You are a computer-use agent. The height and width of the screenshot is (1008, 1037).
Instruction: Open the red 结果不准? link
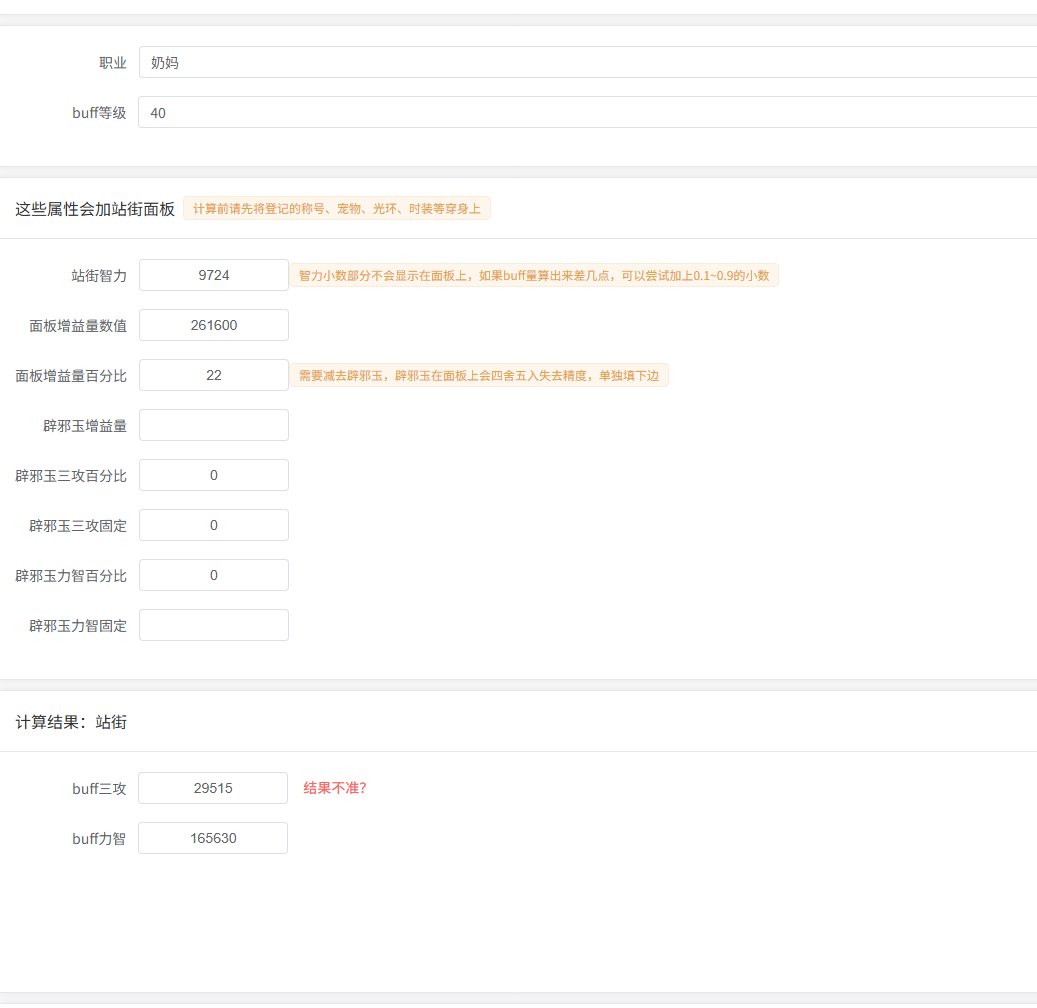335,788
